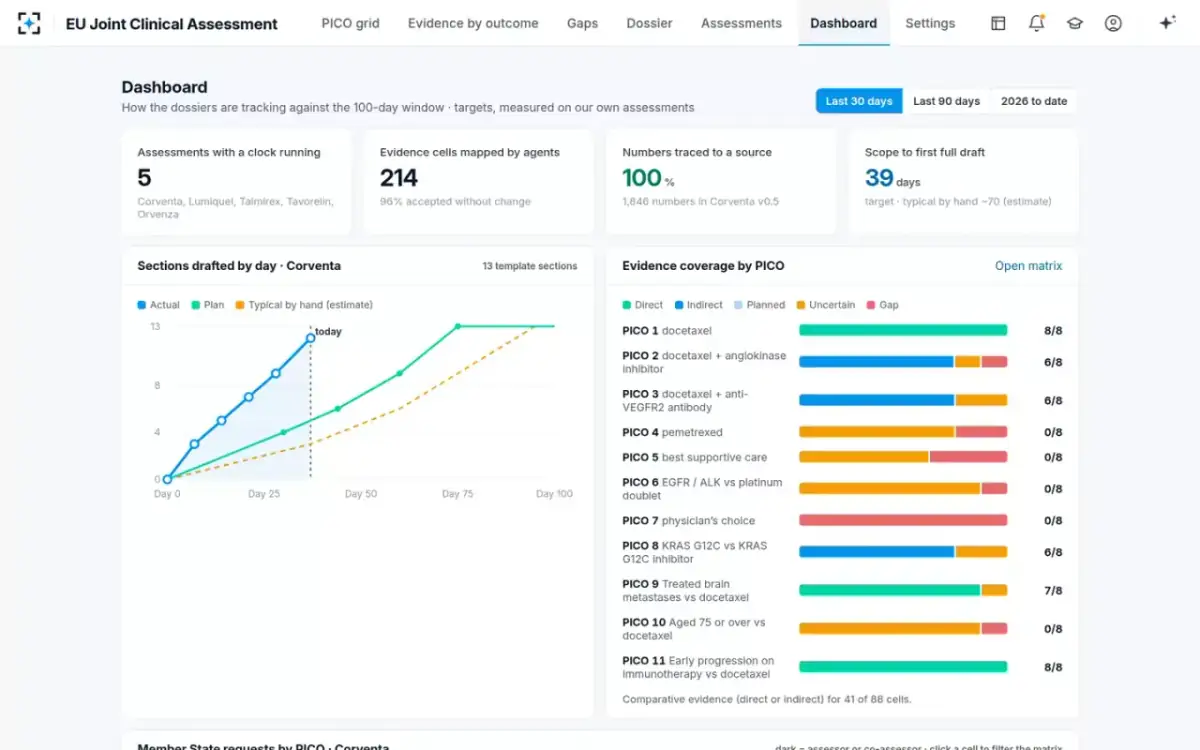The width and height of the screenshot is (1200, 750).
Task: Switch to Evidence by outcome tab
Action: [473, 23]
